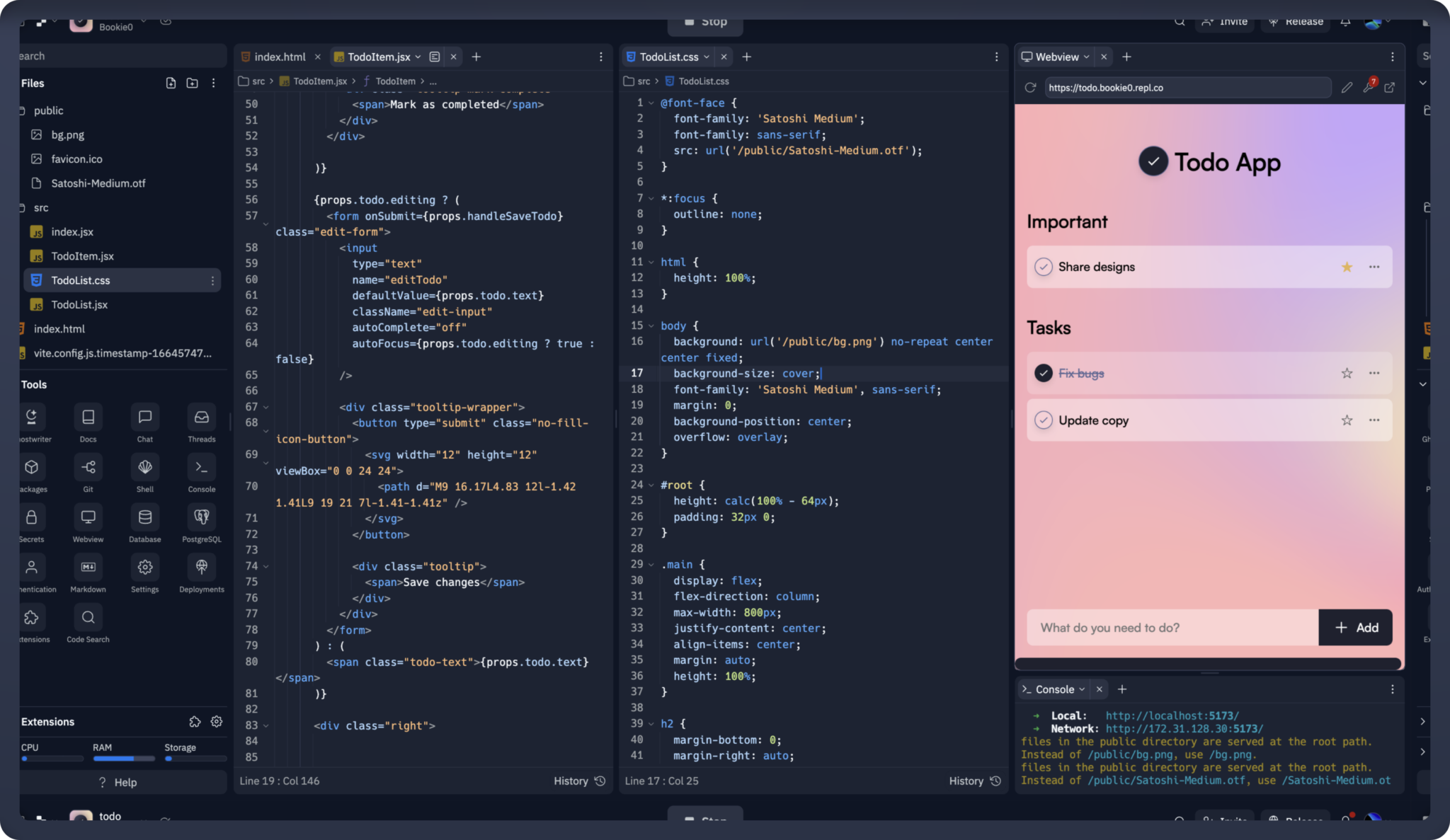Focus the What do you need to do field

point(1172,628)
